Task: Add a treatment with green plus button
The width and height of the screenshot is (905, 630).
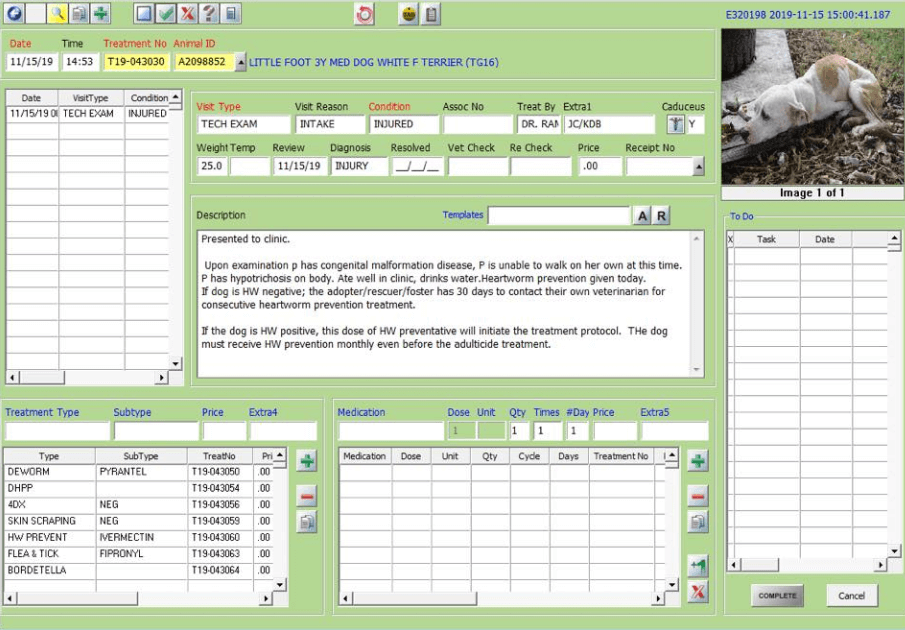Action: 307,461
